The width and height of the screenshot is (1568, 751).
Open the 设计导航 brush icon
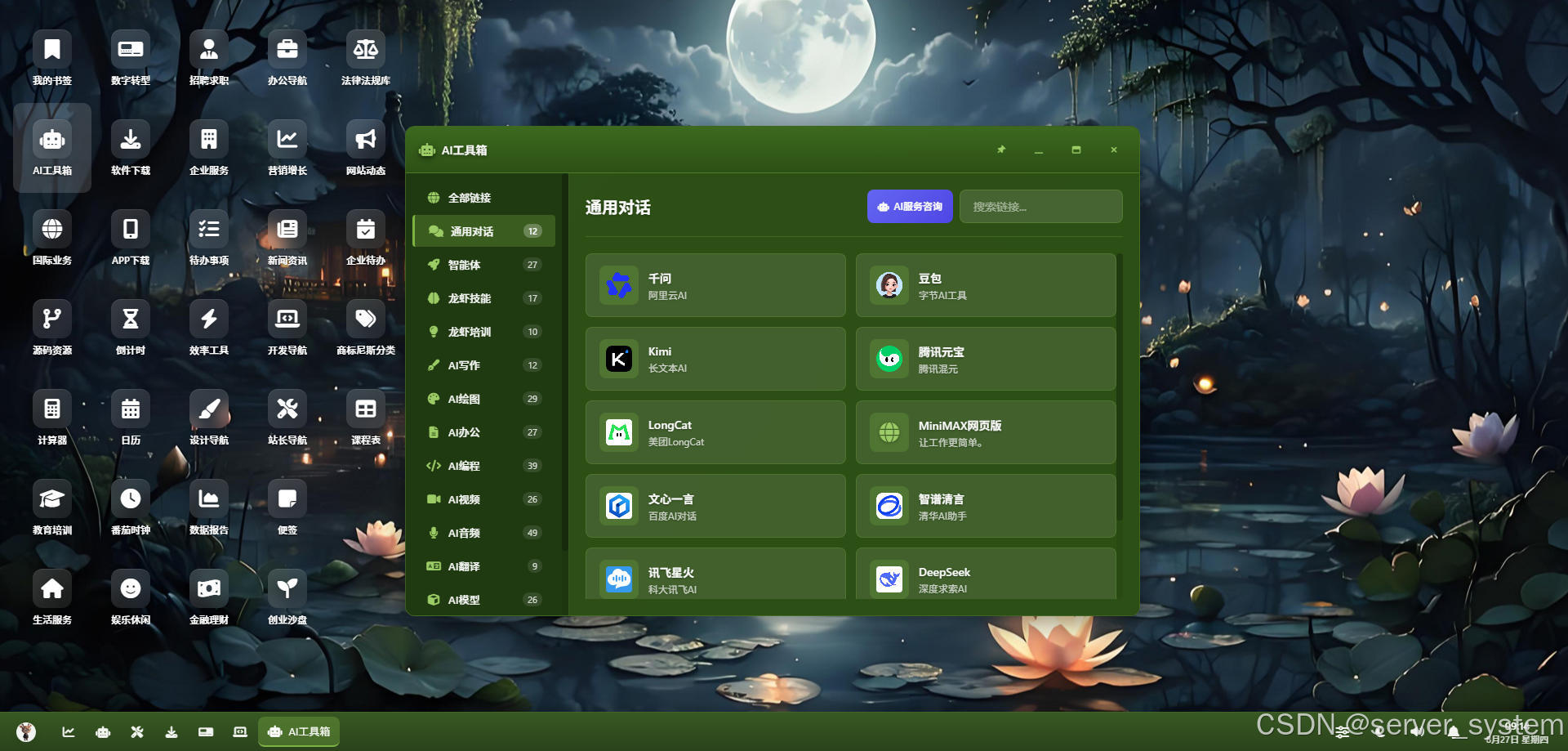[x=209, y=418]
